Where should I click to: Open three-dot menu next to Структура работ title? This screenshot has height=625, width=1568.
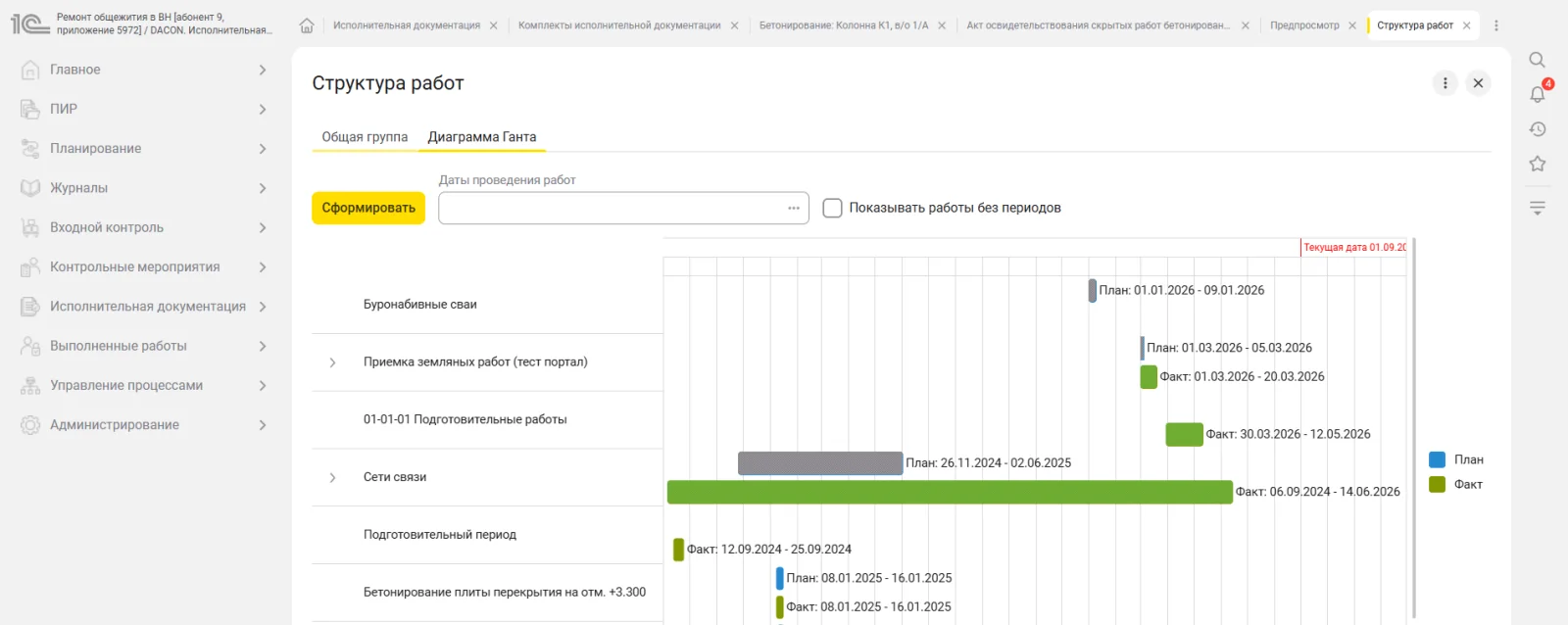coord(1445,83)
